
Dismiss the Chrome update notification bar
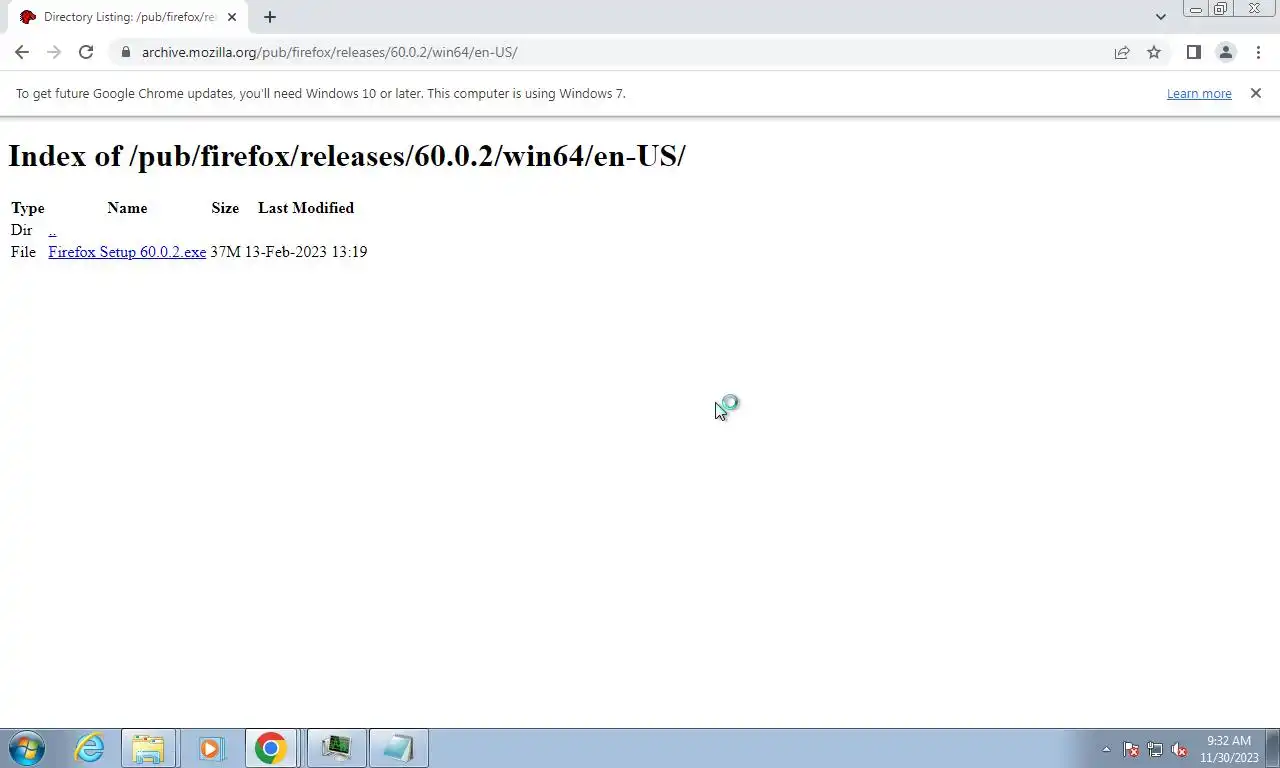tap(1256, 93)
